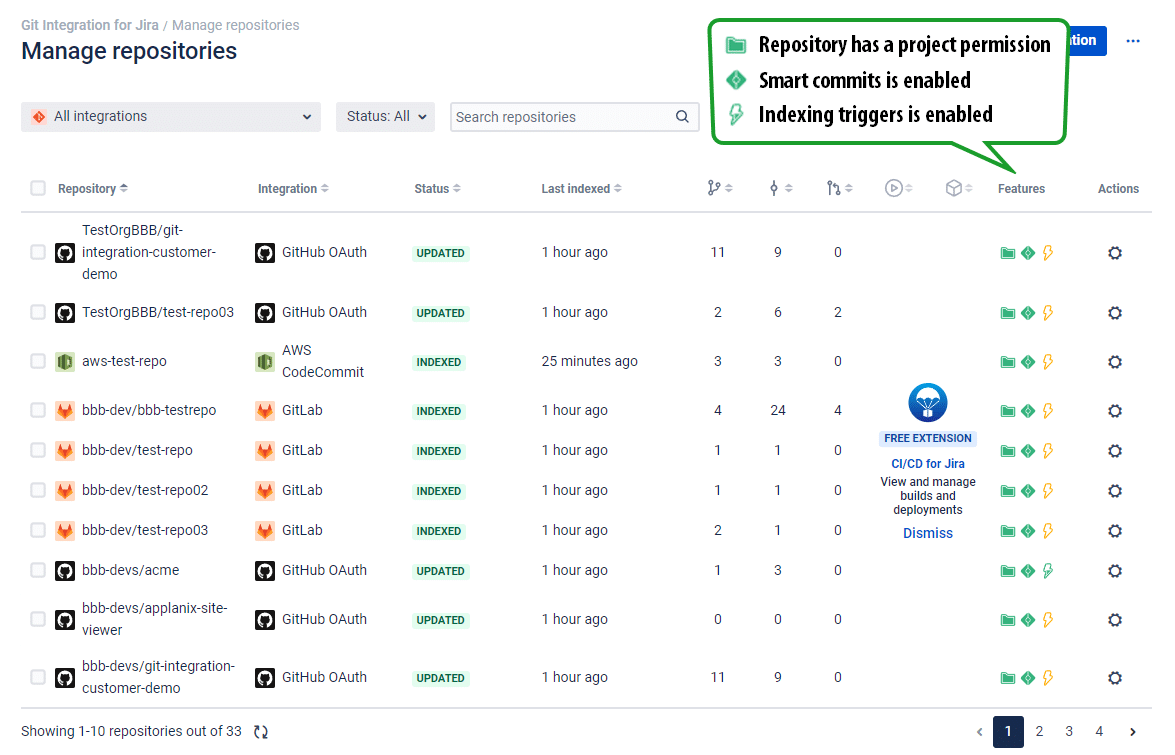Dismiss the CI/CD for Jira promotion
1175x755 pixels.
[x=928, y=533]
